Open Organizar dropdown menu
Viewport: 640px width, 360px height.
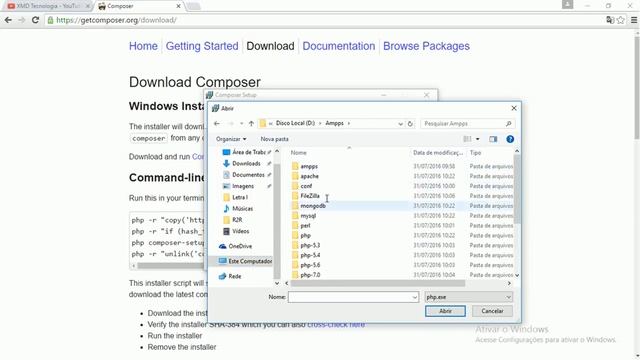[231, 139]
